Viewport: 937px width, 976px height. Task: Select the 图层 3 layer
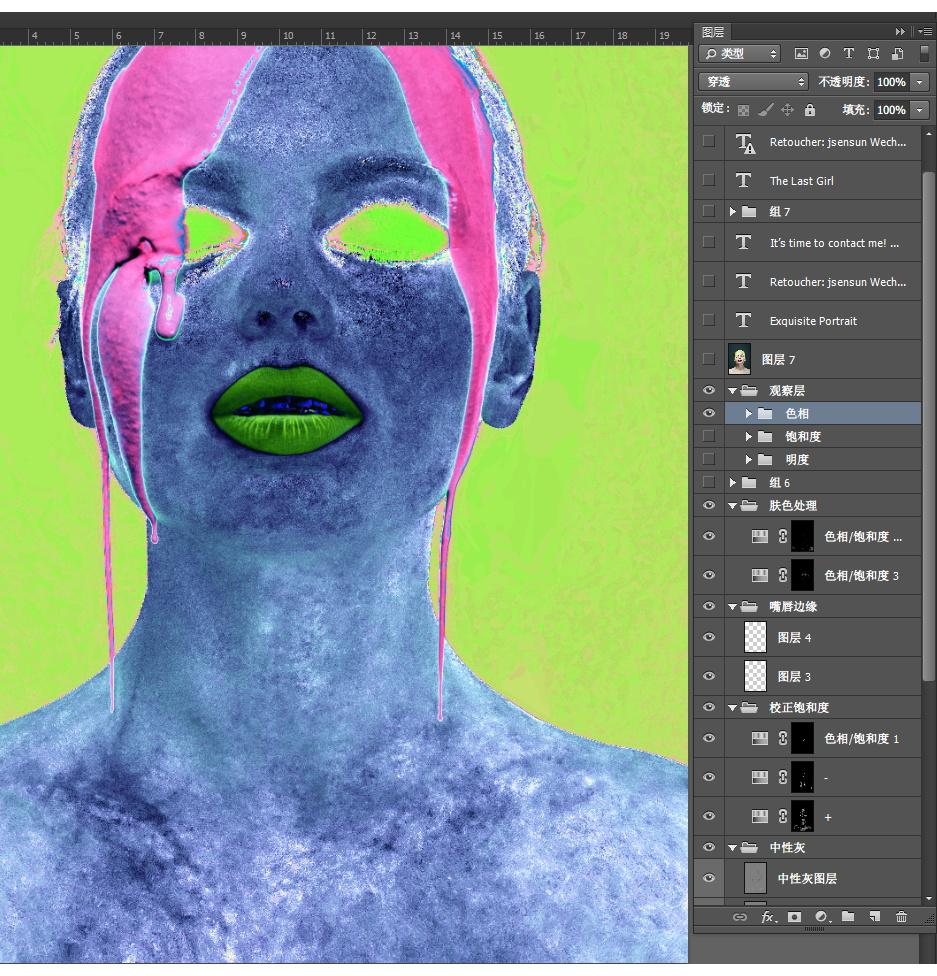pyautogui.click(x=822, y=676)
